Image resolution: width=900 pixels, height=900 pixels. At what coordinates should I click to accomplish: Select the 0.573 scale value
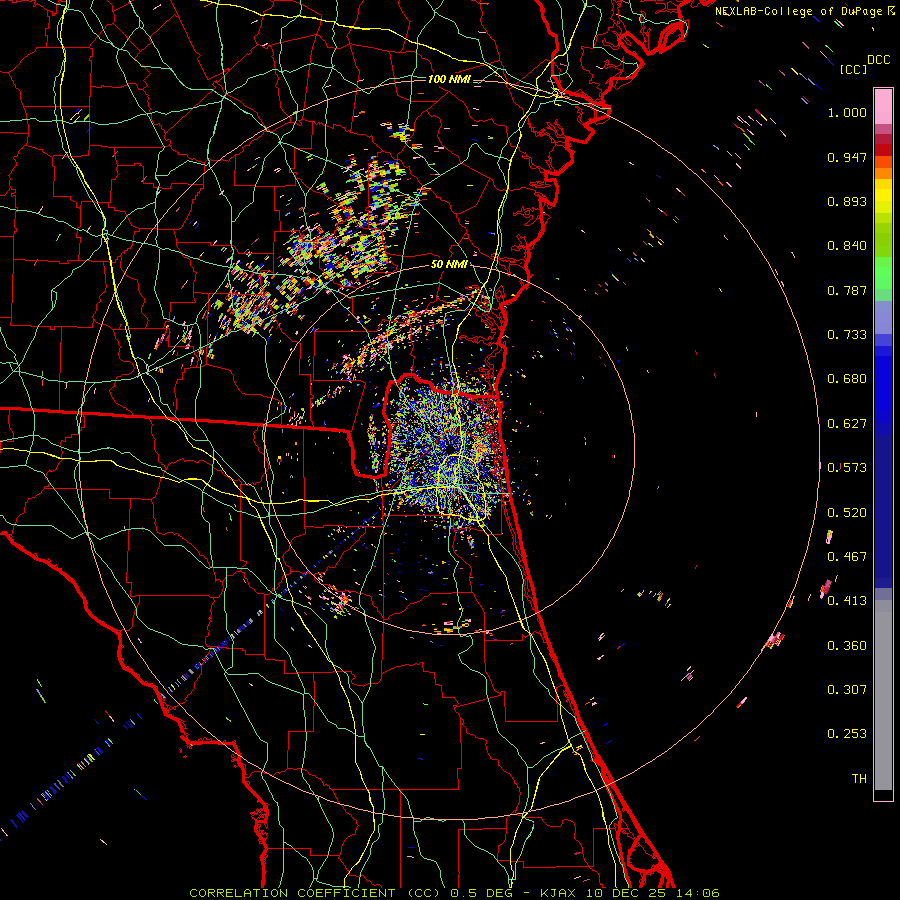847,468
